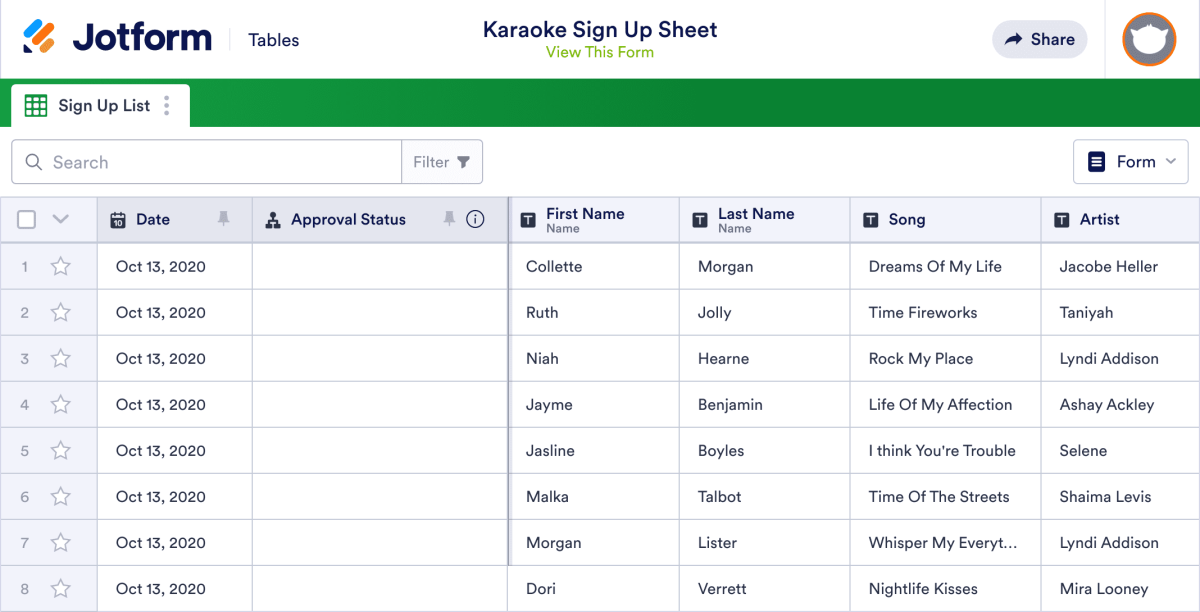1200x612 pixels.
Task: Click the info icon beside Approval Status
Action: click(x=475, y=219)
